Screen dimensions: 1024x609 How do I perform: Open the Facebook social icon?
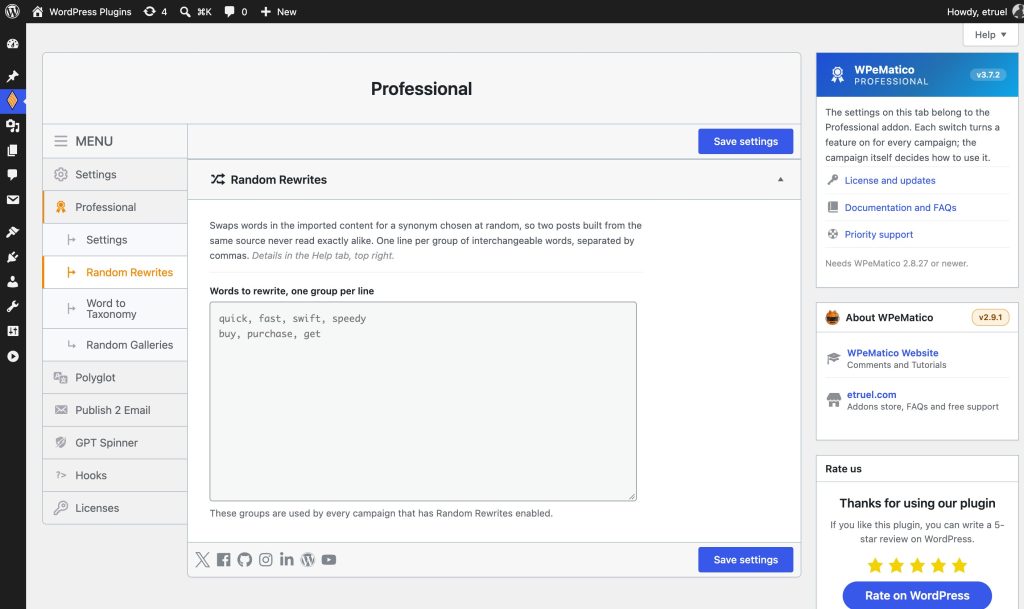(223, 559)
